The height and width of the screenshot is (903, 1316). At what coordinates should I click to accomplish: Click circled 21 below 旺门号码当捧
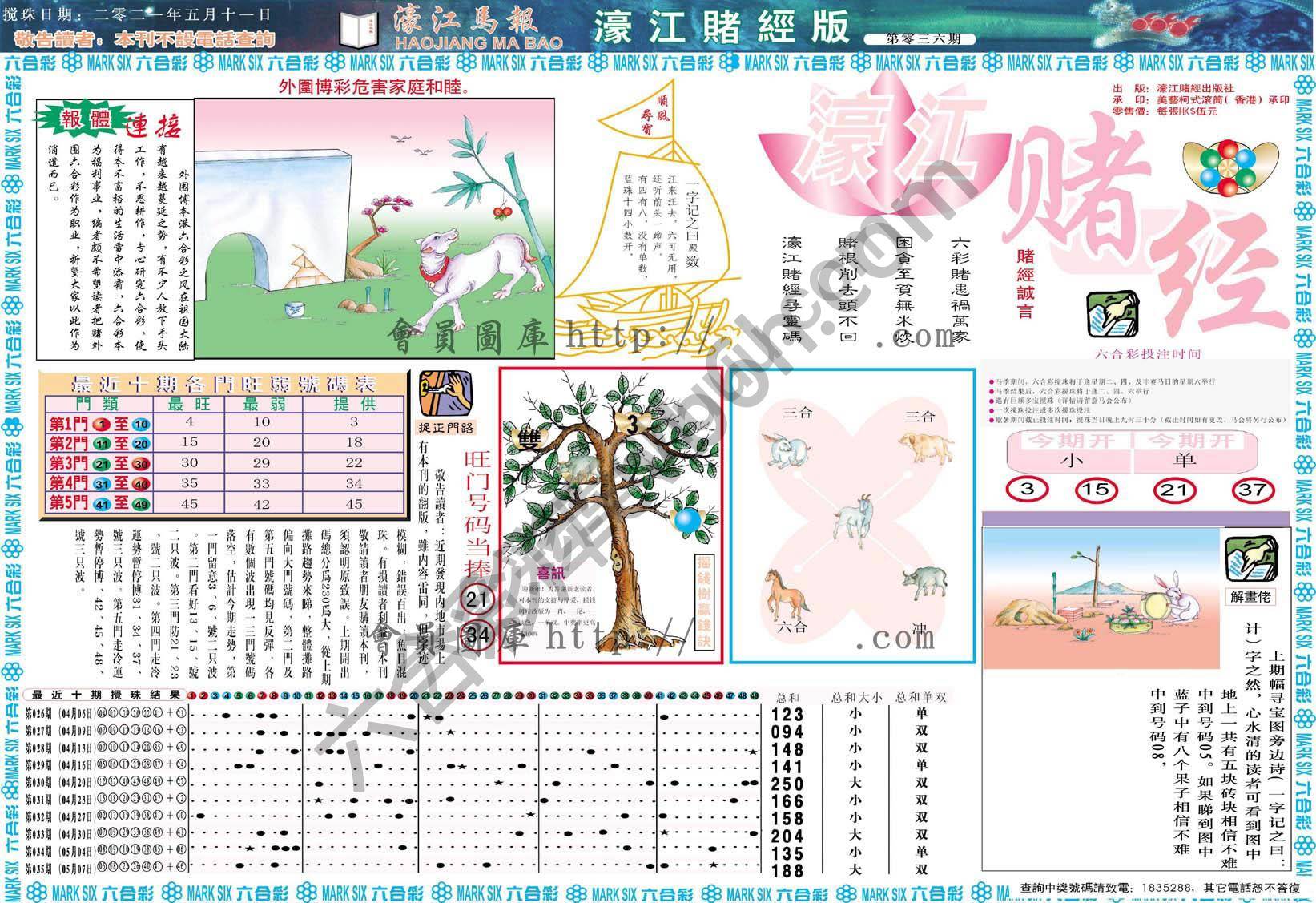click(476, 599)
